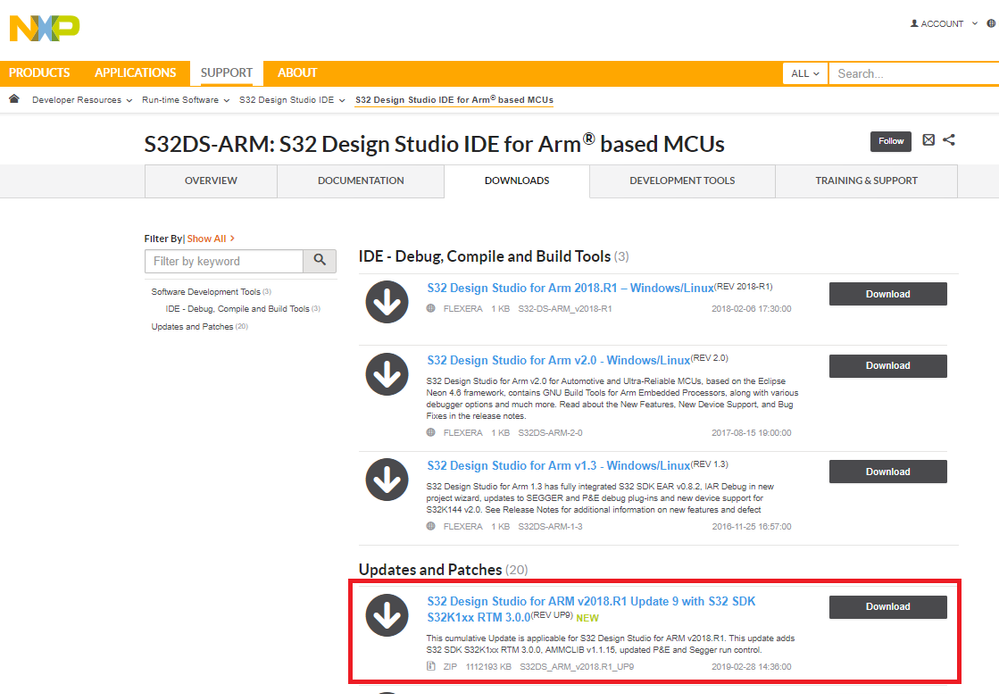Screen dimensions: 999x694
Task: Click ZIP file icon in Update 9 row
Action: (x=431, y=667)
